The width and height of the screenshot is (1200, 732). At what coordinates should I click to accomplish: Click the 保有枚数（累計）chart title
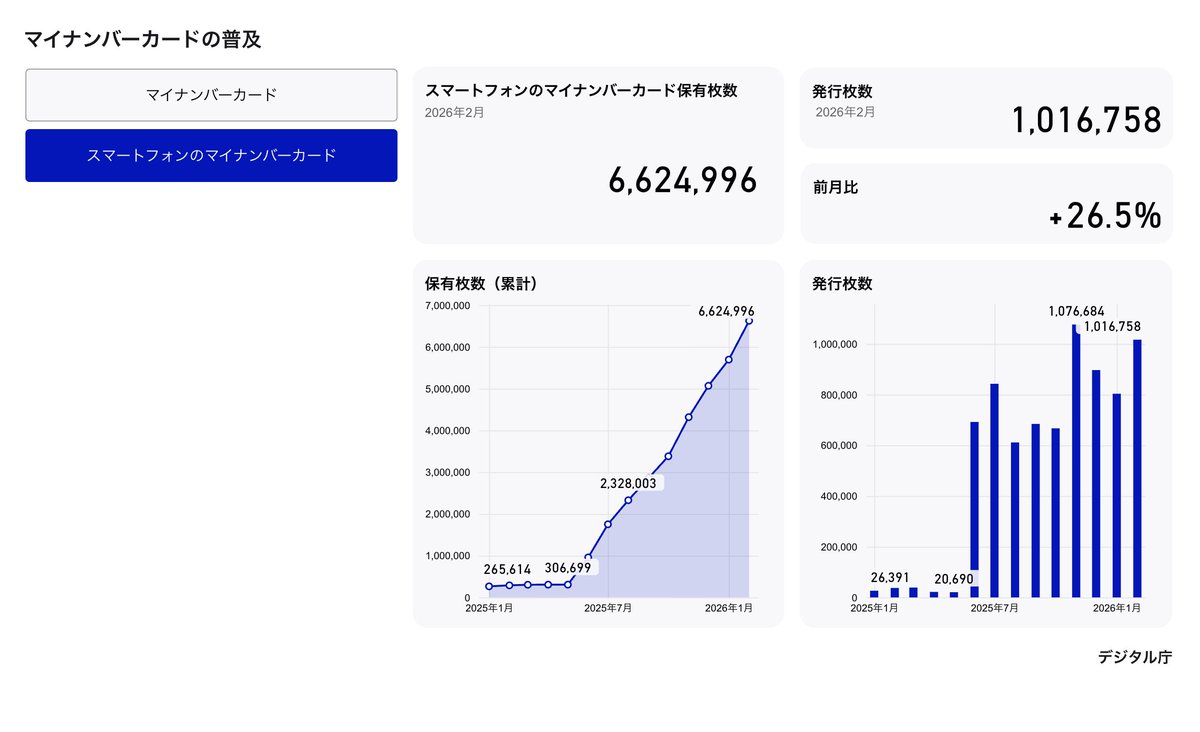(480, 283)
